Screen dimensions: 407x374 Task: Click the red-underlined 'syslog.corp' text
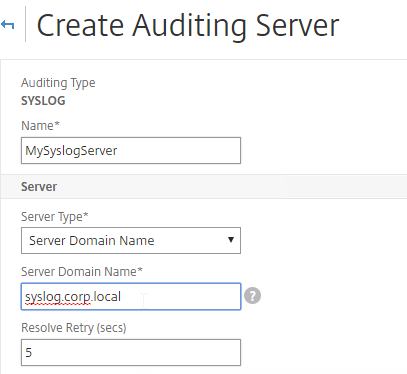(x=58, y=297)
